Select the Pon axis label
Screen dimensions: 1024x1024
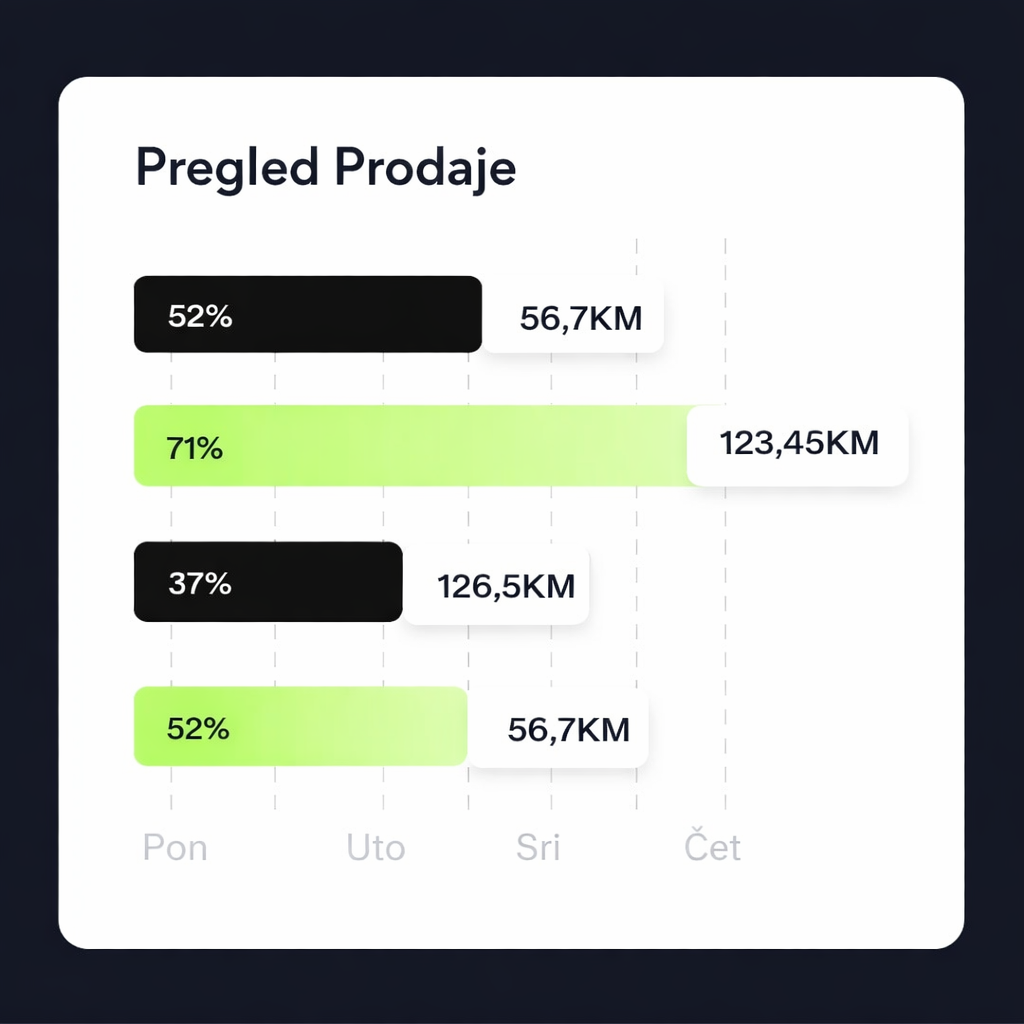click(175, 848)
